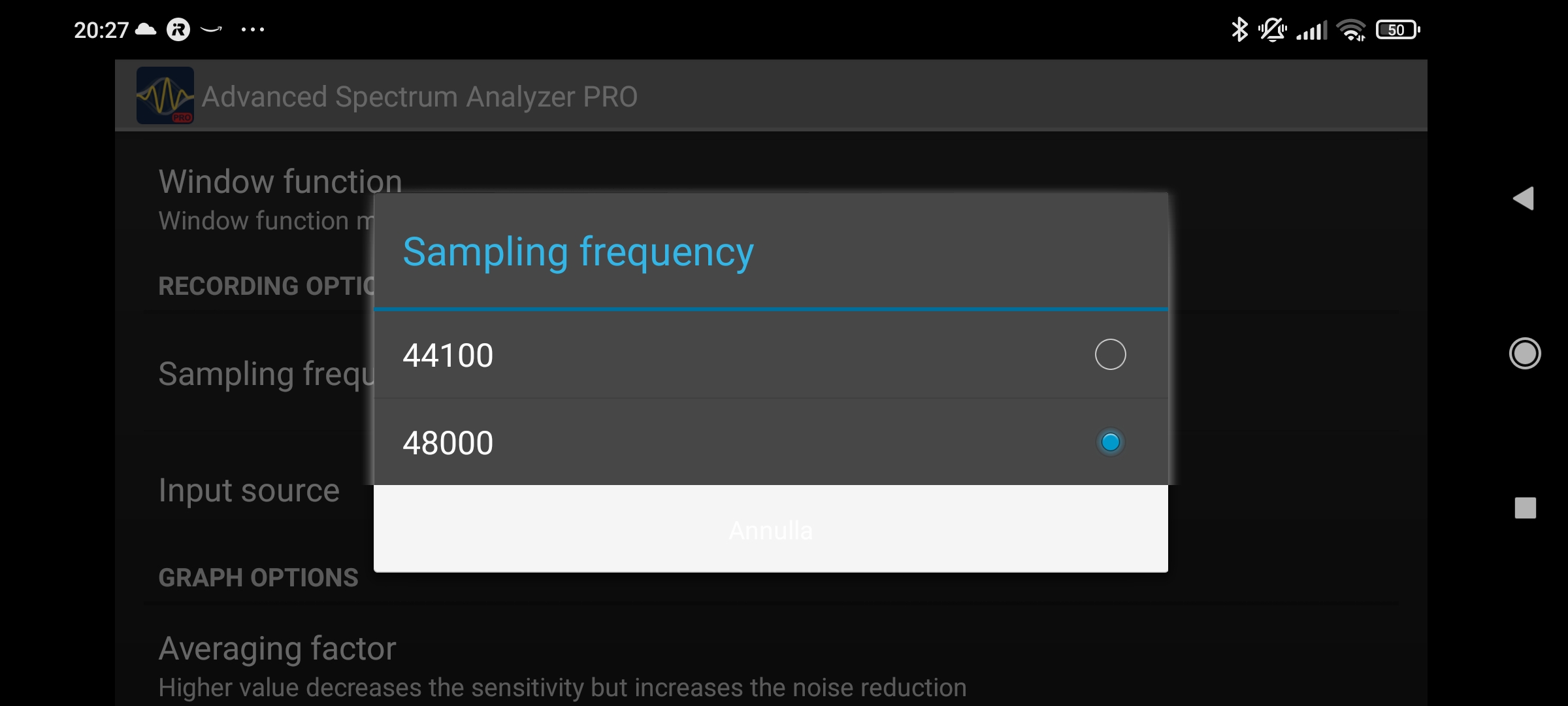This screenshot has width=1568, height=706.
Task: Tap the cloud weather notification icon
Action: pos(145,29)
